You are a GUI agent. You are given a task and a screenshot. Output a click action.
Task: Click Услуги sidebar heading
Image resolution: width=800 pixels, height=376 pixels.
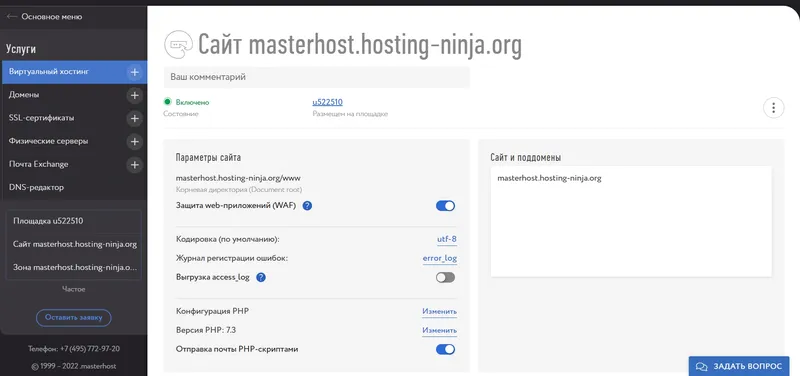[x=21, y=49]
